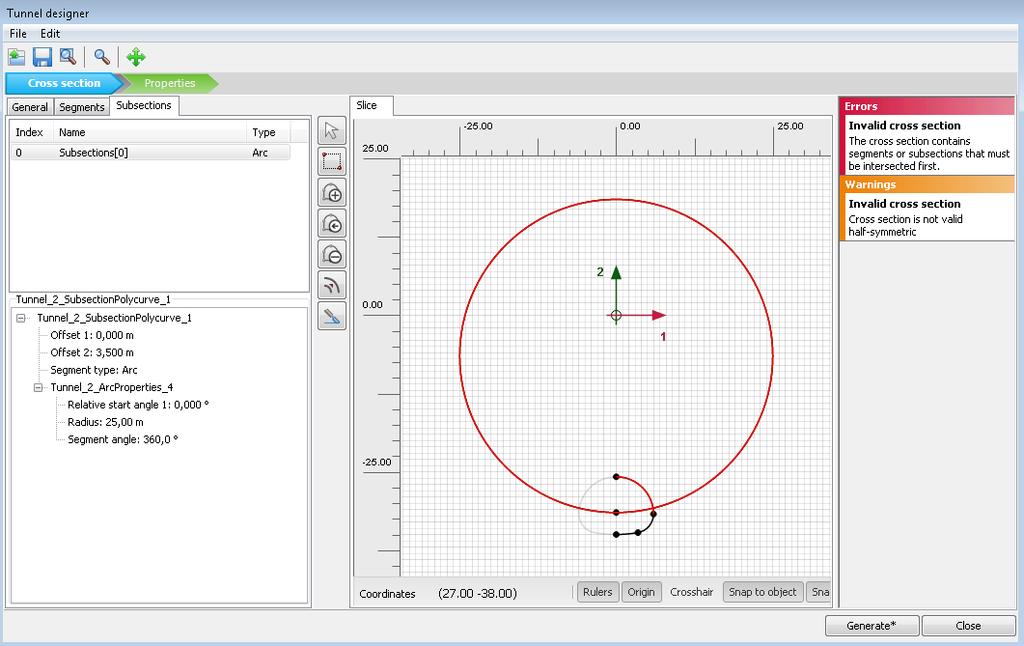Image resolution: width=1024 pixels, height=646 pixels.
Task: Click the Index column header
Action: click(x=31, y=132)
